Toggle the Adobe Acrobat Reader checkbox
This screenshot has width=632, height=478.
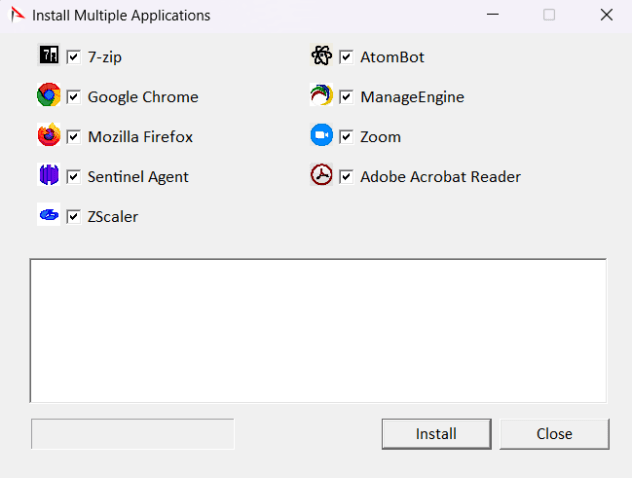coord(346,177)
